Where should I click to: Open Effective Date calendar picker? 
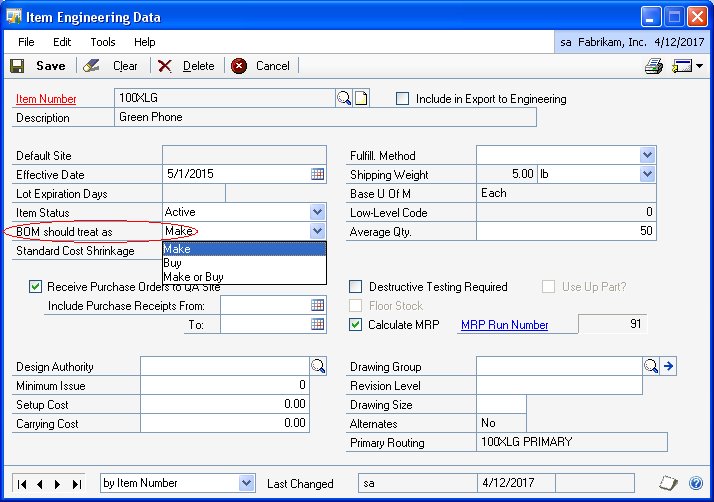click(317, 174)
